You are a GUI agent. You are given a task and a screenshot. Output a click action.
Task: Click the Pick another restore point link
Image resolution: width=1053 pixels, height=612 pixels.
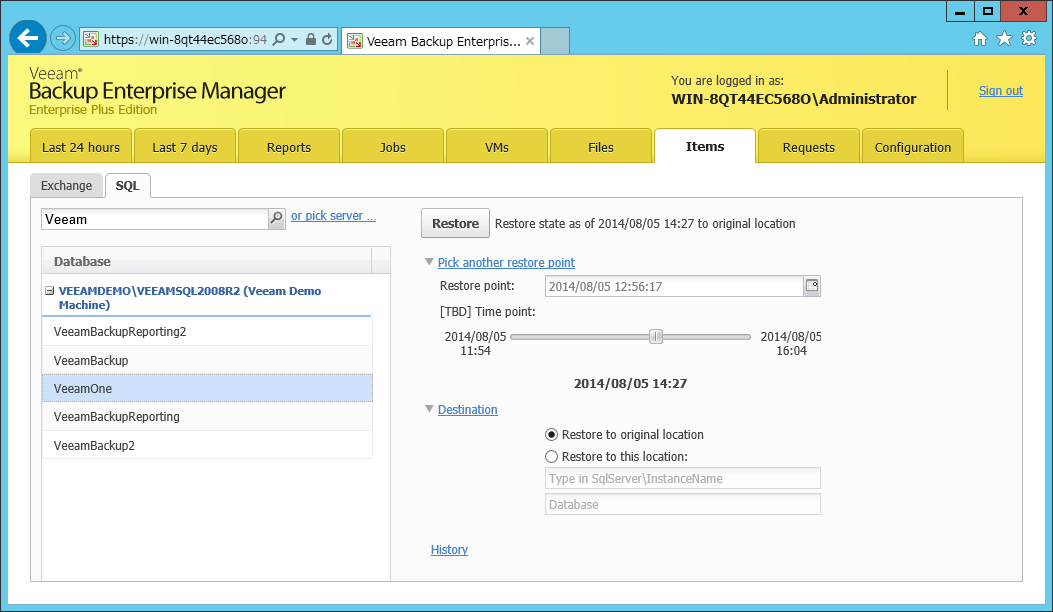click(x=506, y=262)
